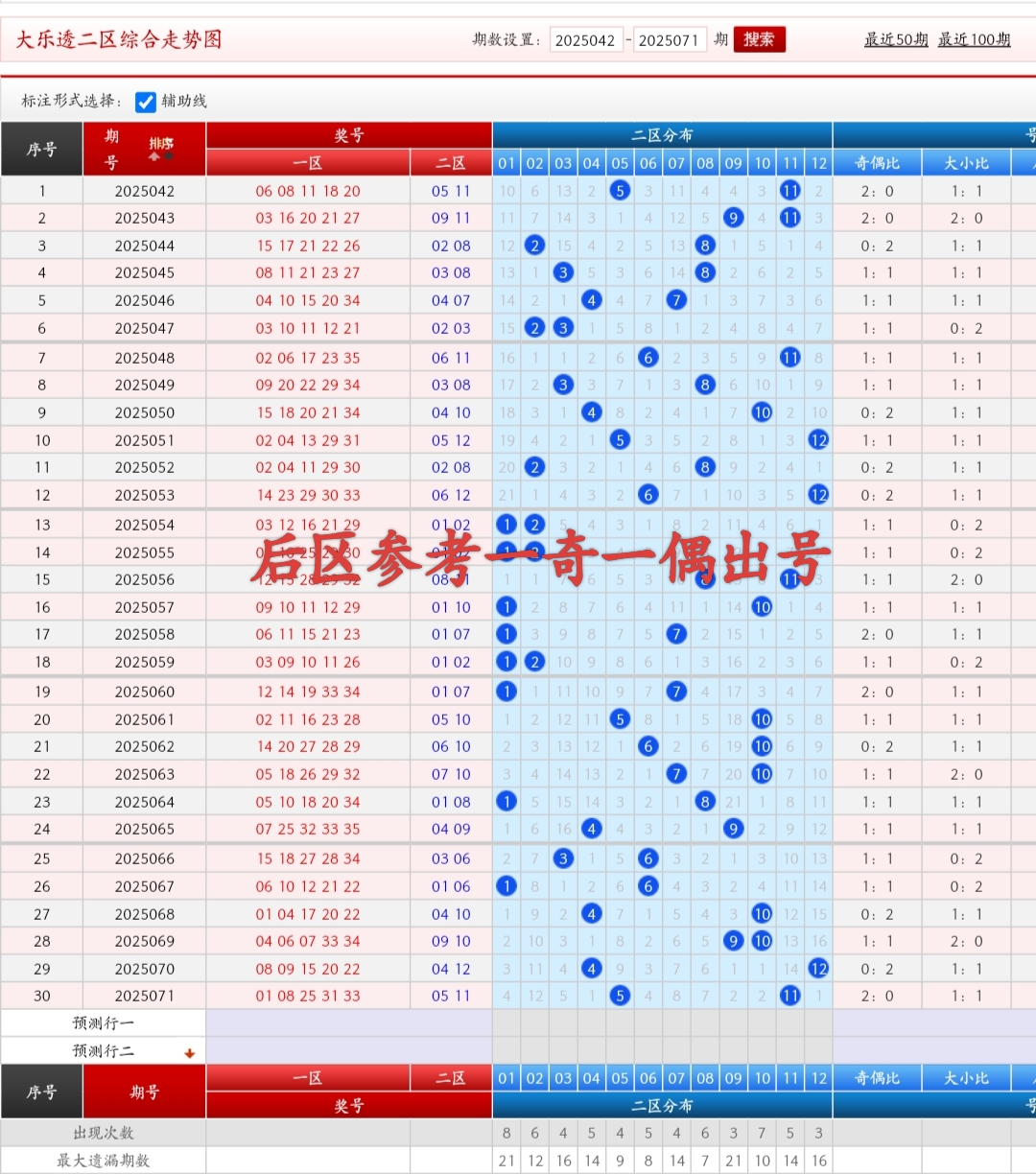Screen dimensions: 1036x1174
Task: Click the 出现次数 statistics row label
Action: [102, 1133]
